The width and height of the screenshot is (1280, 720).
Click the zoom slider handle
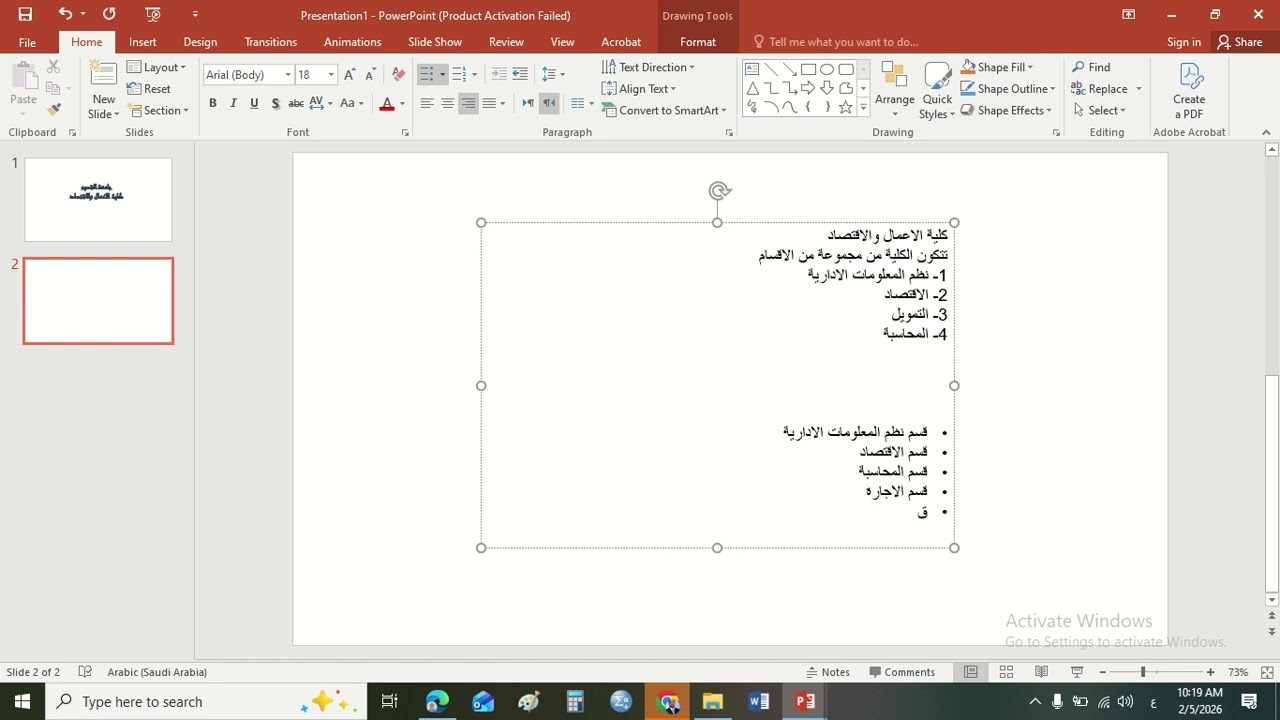pyautogui.click(x=1143, y=672)
